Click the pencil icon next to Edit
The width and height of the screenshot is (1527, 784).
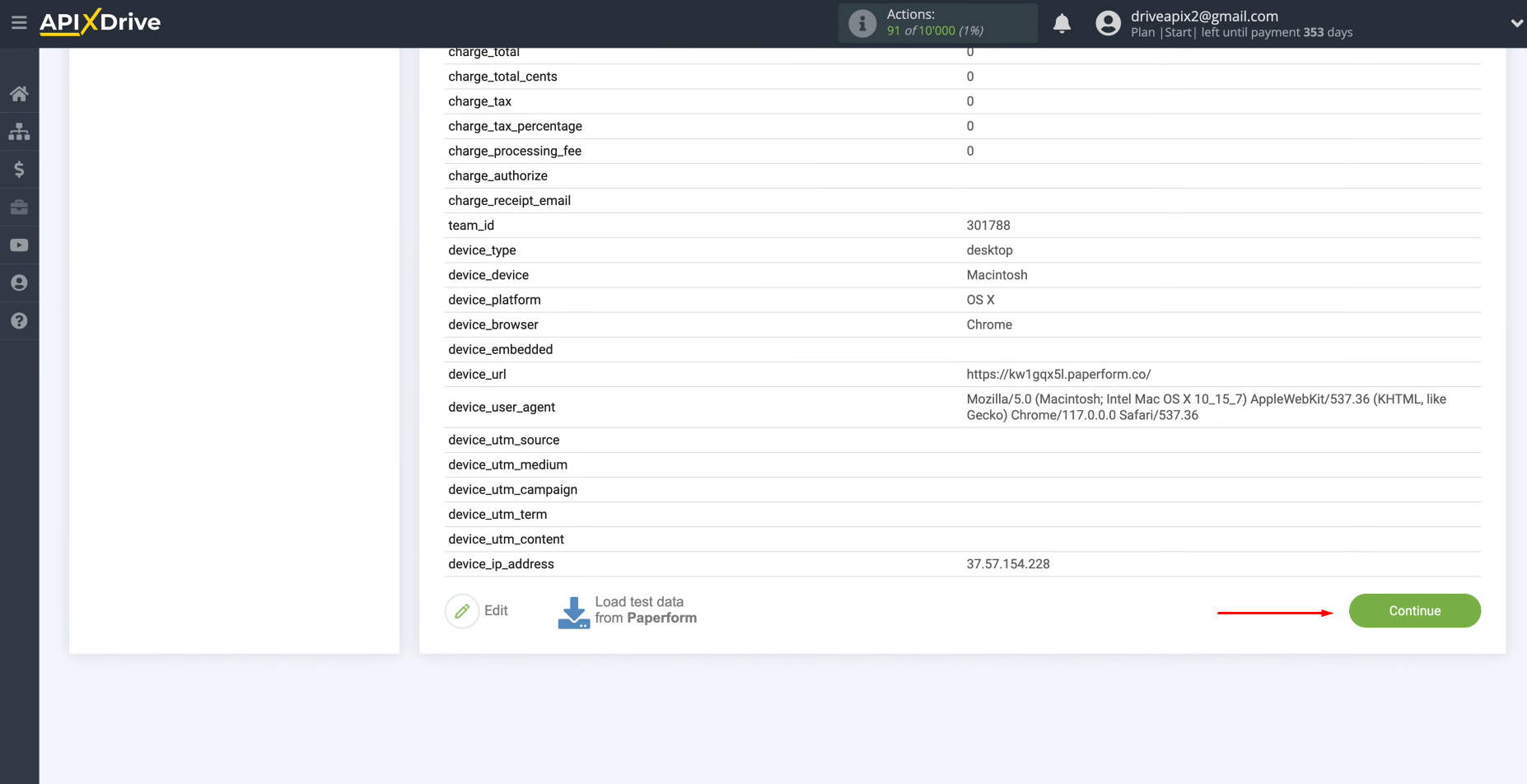tap(463, 610)
